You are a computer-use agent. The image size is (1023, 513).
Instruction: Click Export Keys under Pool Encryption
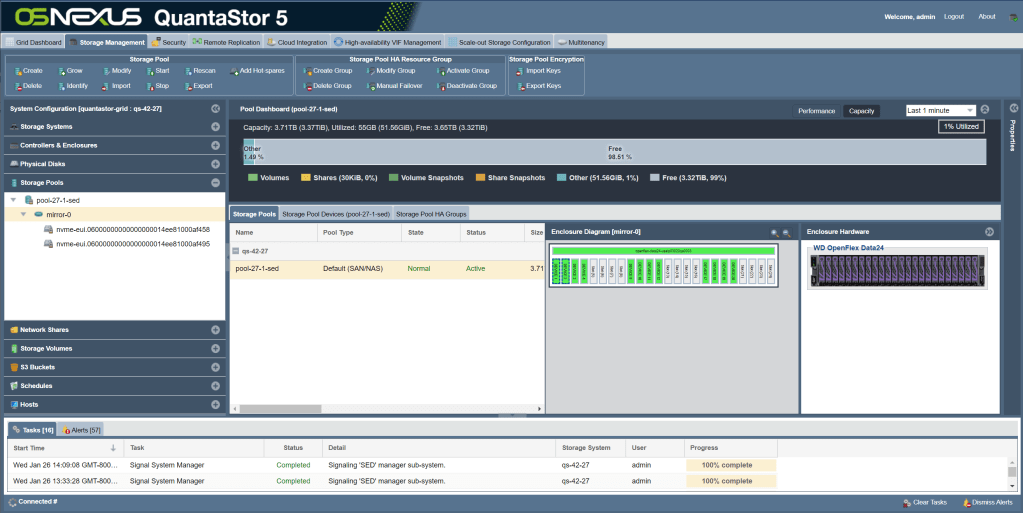point(538,86)
